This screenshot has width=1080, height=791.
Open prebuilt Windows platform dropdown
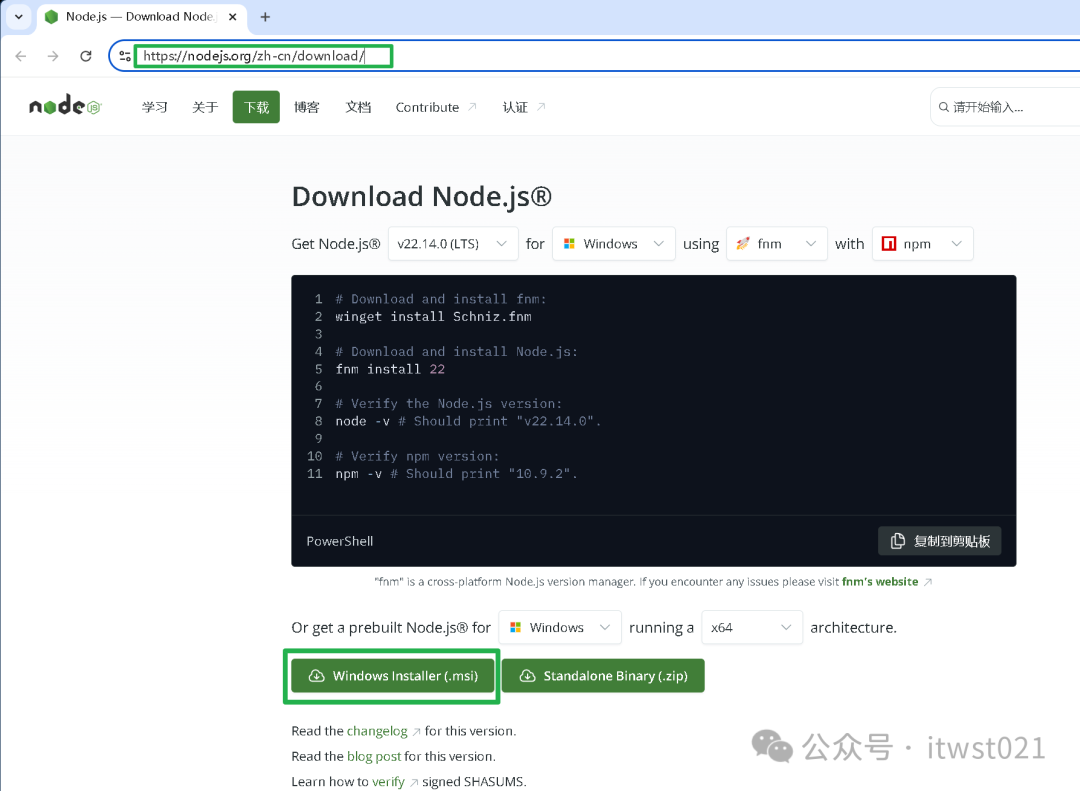point(560,627)
